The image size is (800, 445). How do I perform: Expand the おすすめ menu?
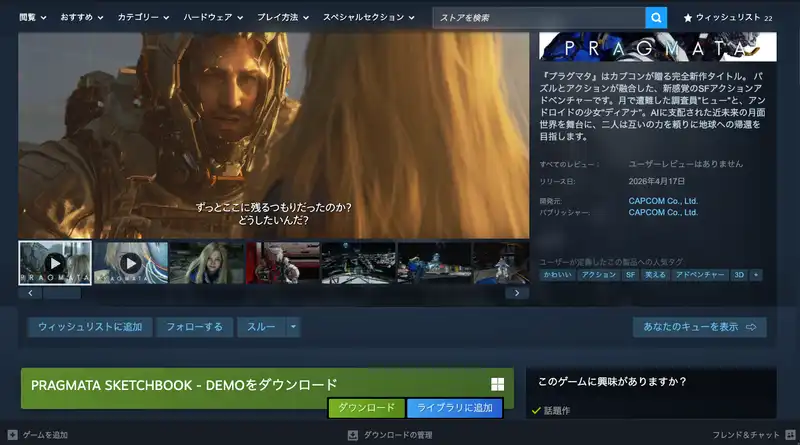tap(82, 17)
